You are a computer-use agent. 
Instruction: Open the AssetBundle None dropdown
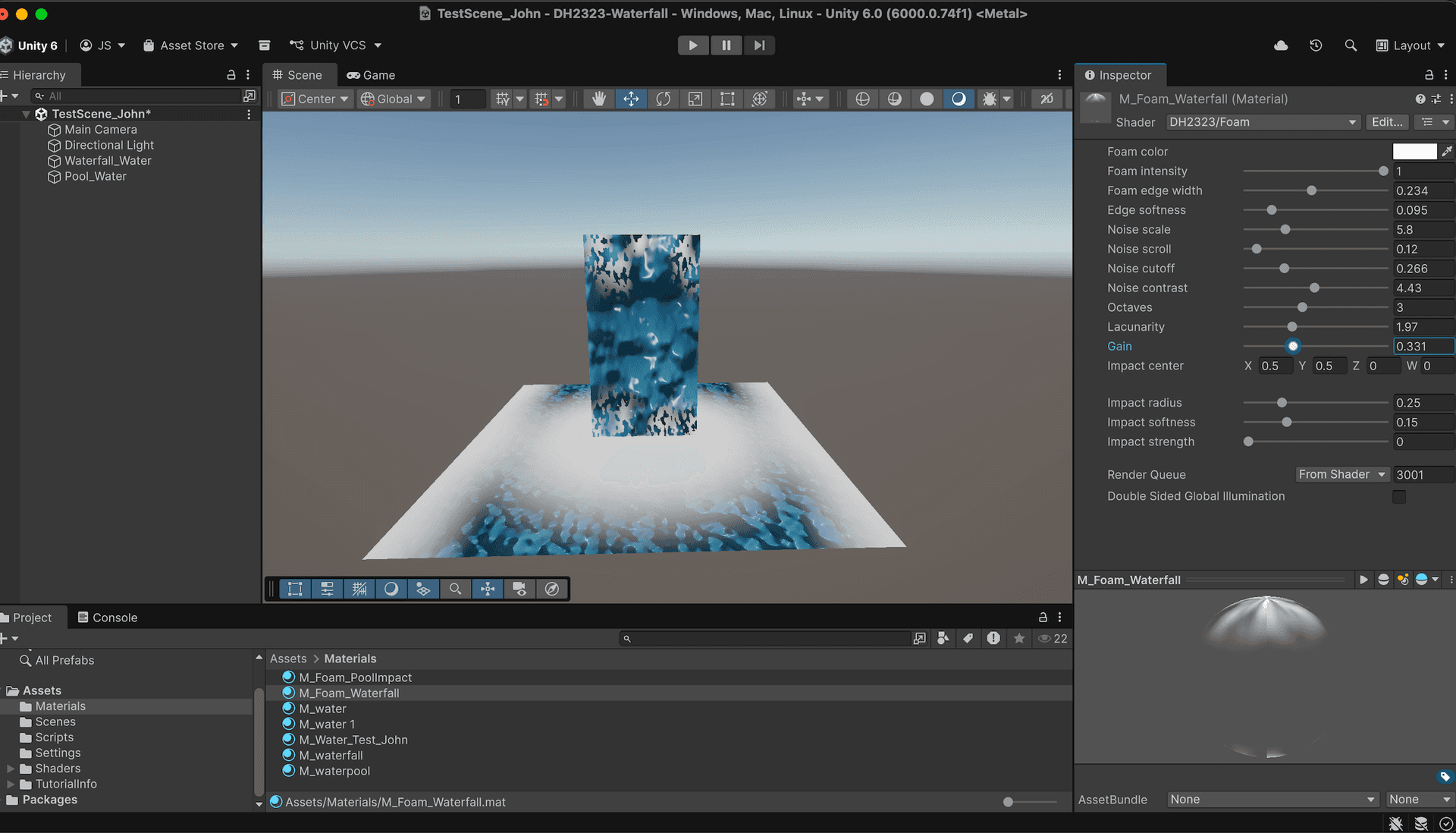1272,800
